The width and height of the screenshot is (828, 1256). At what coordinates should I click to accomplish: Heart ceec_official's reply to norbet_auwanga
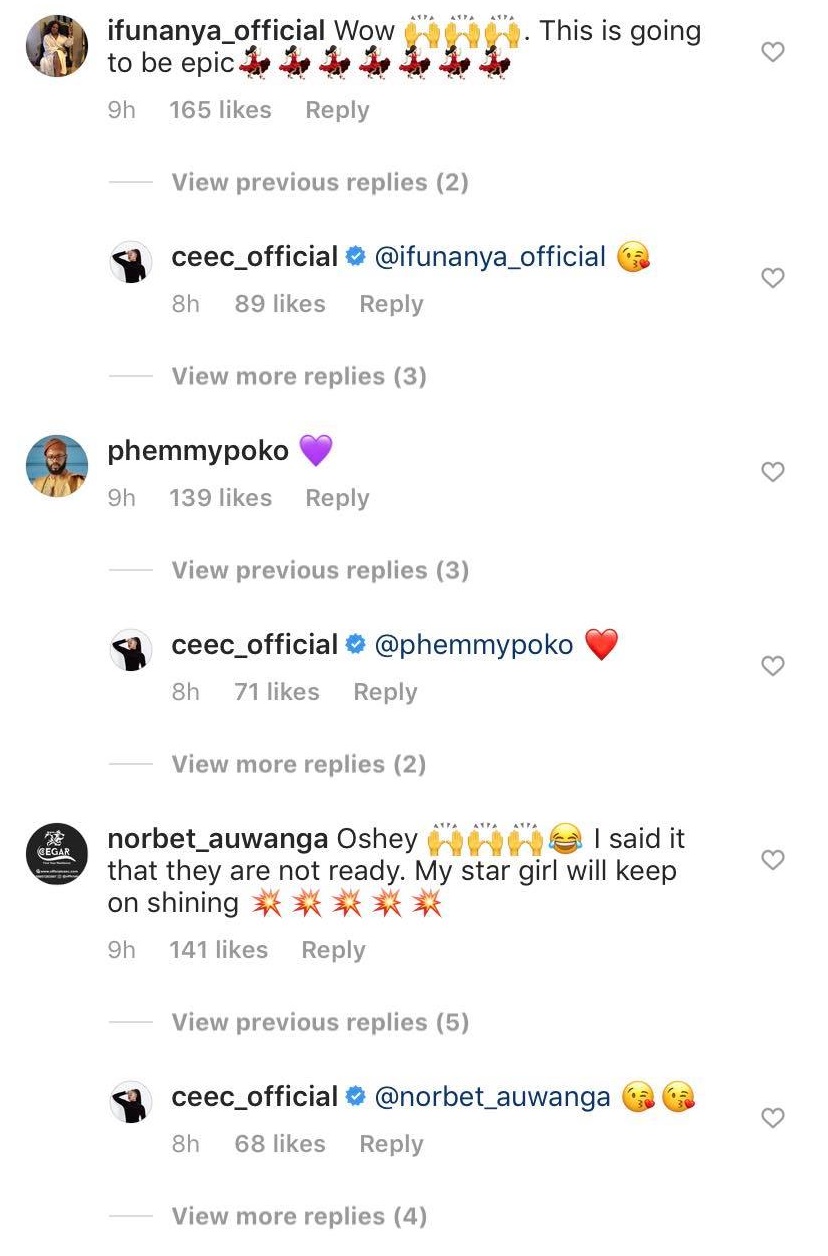pyautogui.click(x=773, y=1118)
